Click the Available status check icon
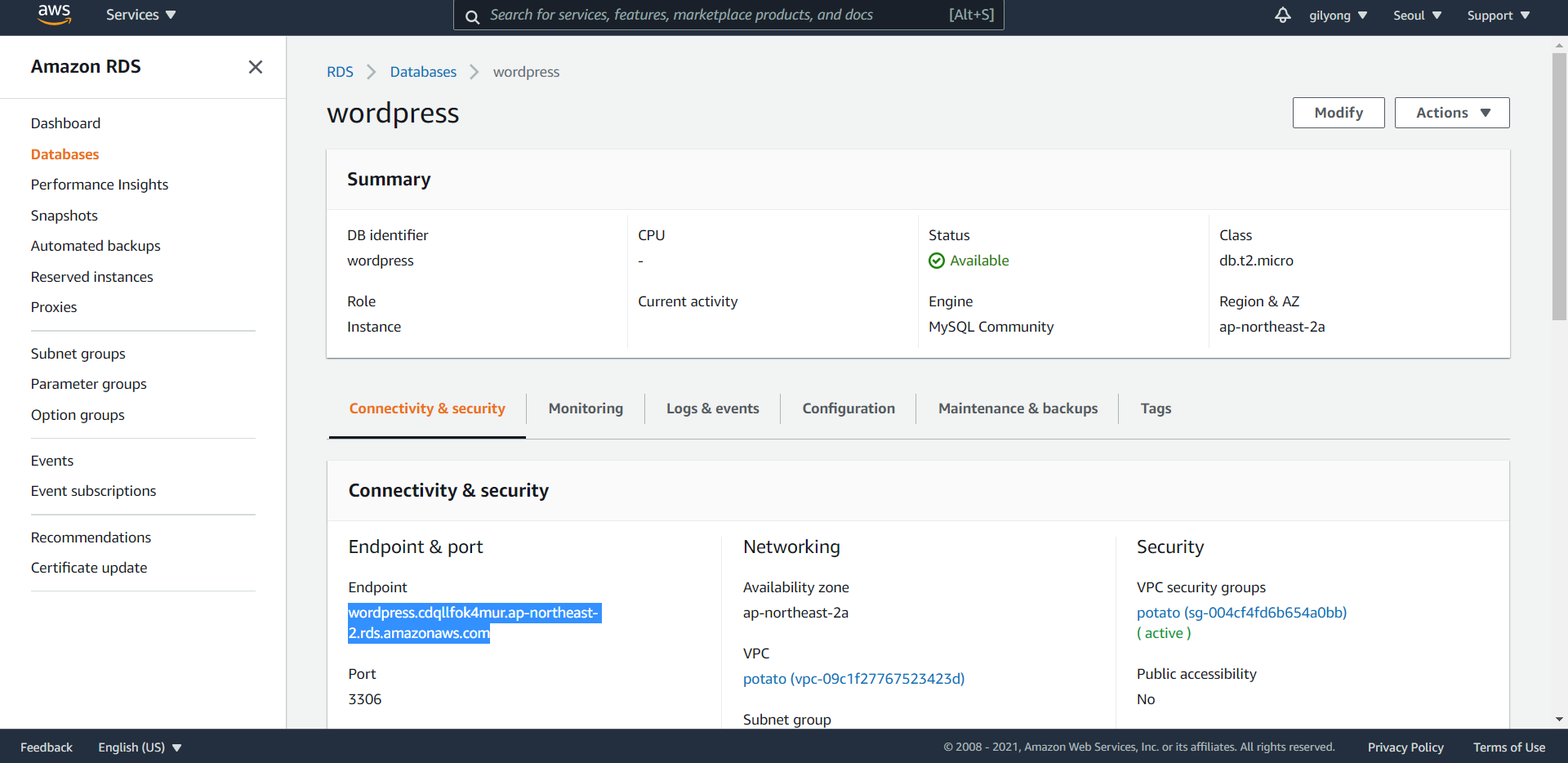The height and width of the screenshot is (763, 1568). (x=937, y=261)
